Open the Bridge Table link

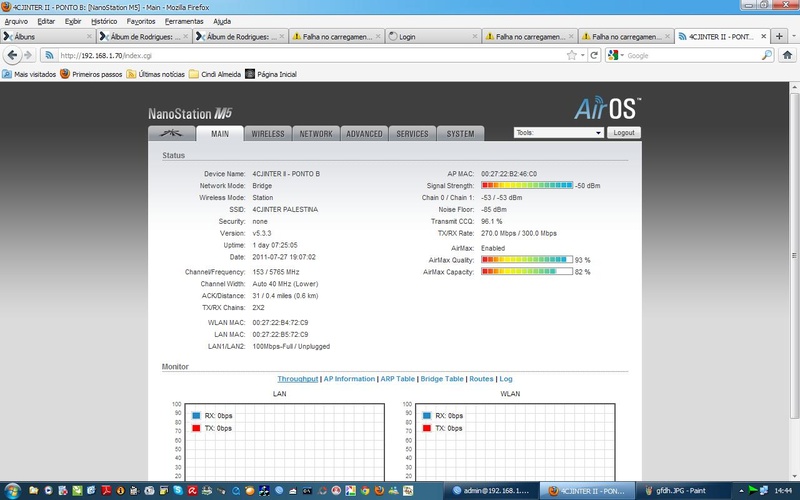pos(442,379)
